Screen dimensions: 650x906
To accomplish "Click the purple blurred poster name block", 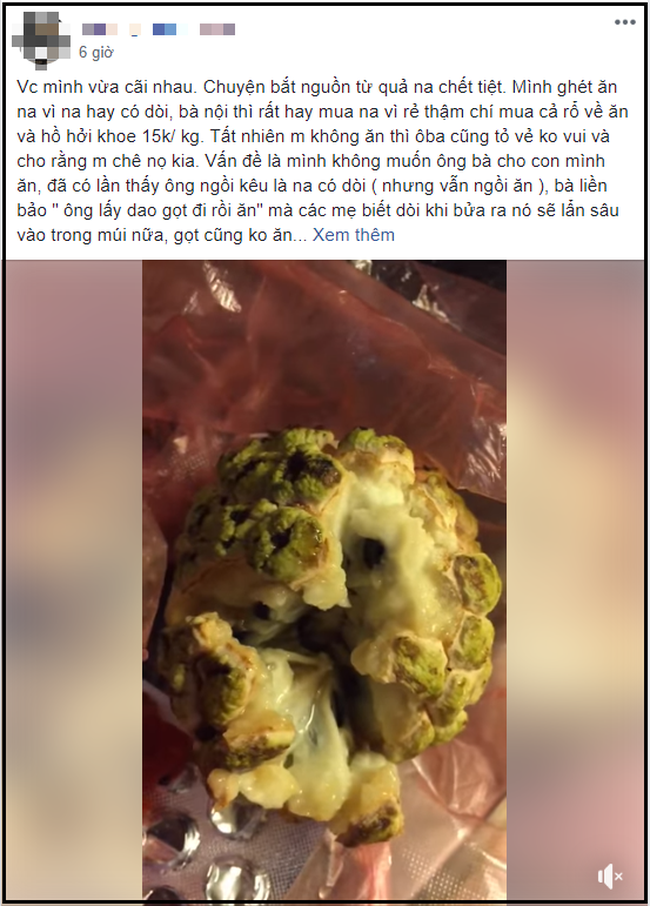I will tap(99, 29).
